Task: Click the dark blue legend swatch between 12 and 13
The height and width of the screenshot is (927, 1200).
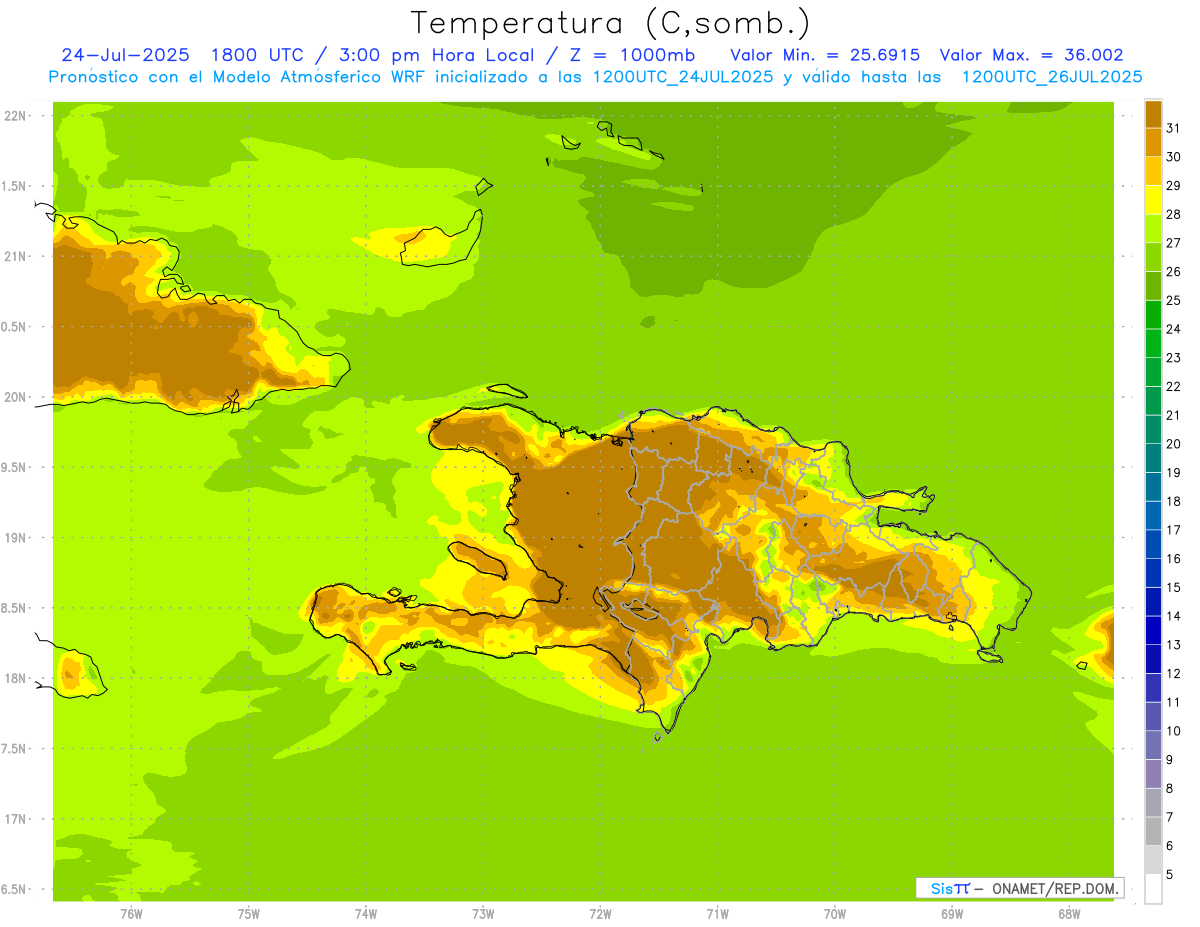Action: coord(1153,659)
